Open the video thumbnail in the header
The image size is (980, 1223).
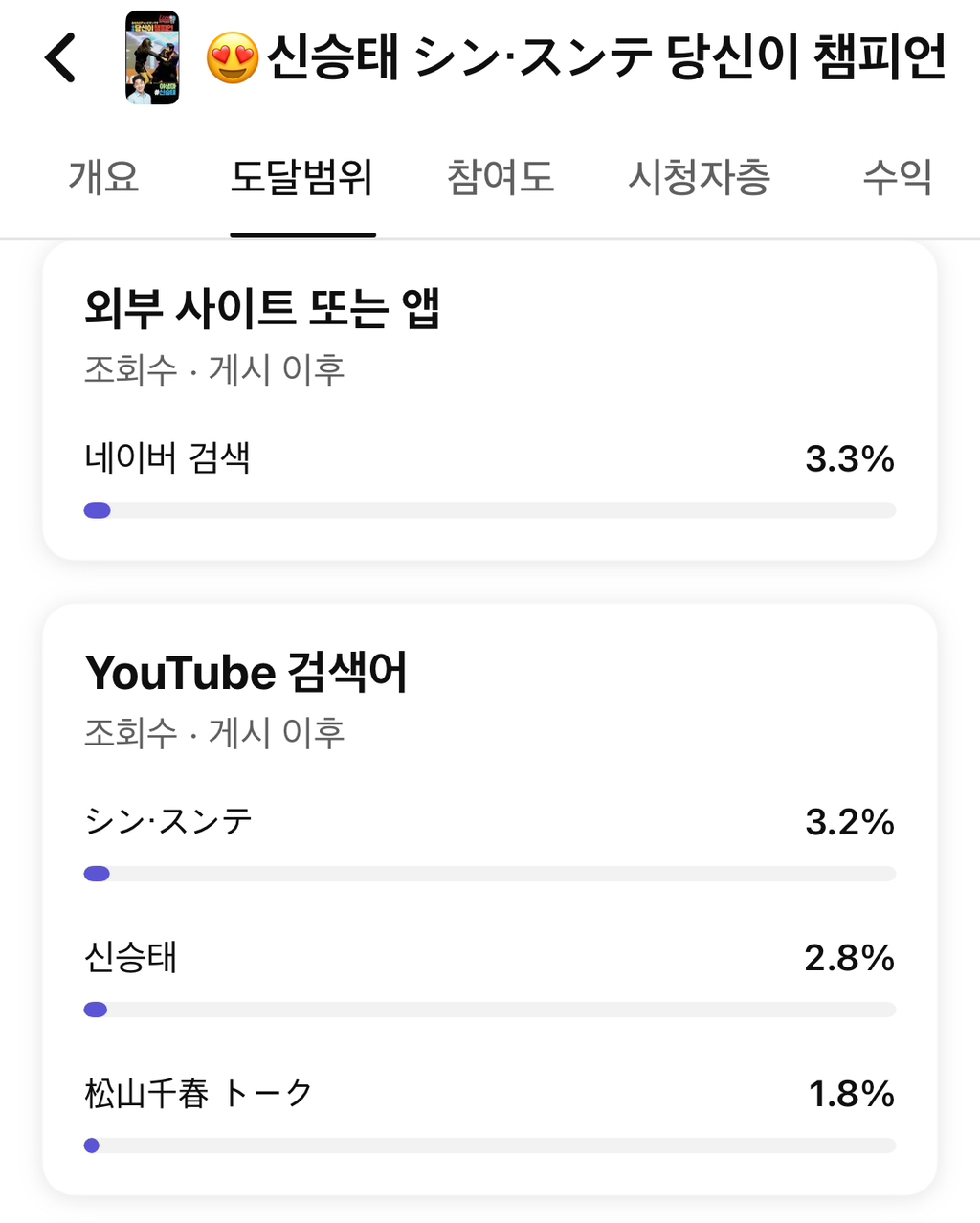click(152, 57)
